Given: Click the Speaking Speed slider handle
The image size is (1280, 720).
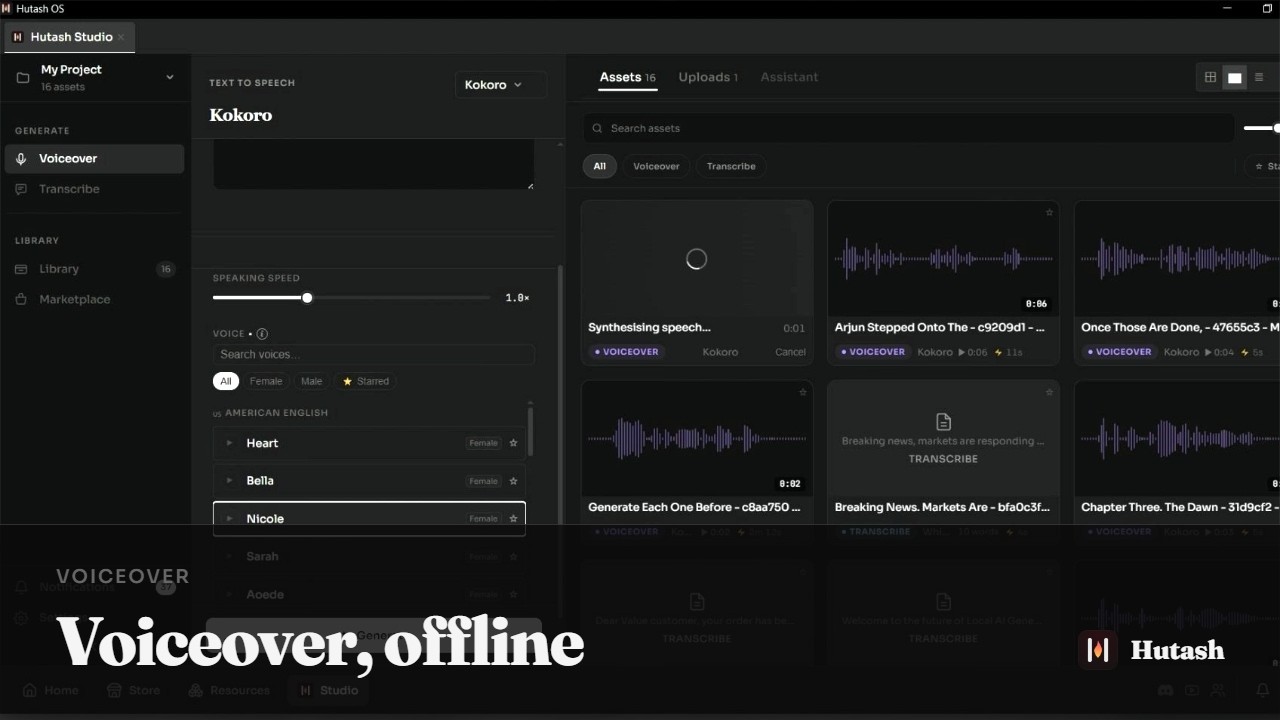Looking at the screenshot, I should [307, 298].
